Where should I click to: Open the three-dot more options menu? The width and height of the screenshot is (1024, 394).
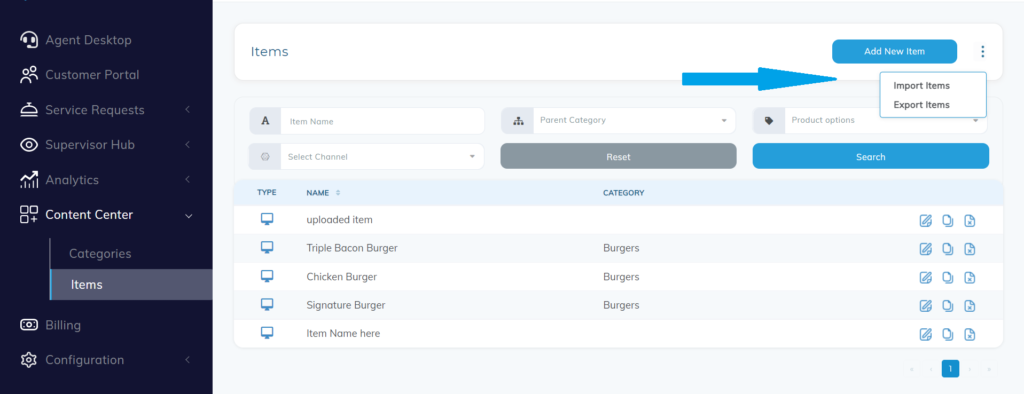pyautogui.click(x=982, y=52)
